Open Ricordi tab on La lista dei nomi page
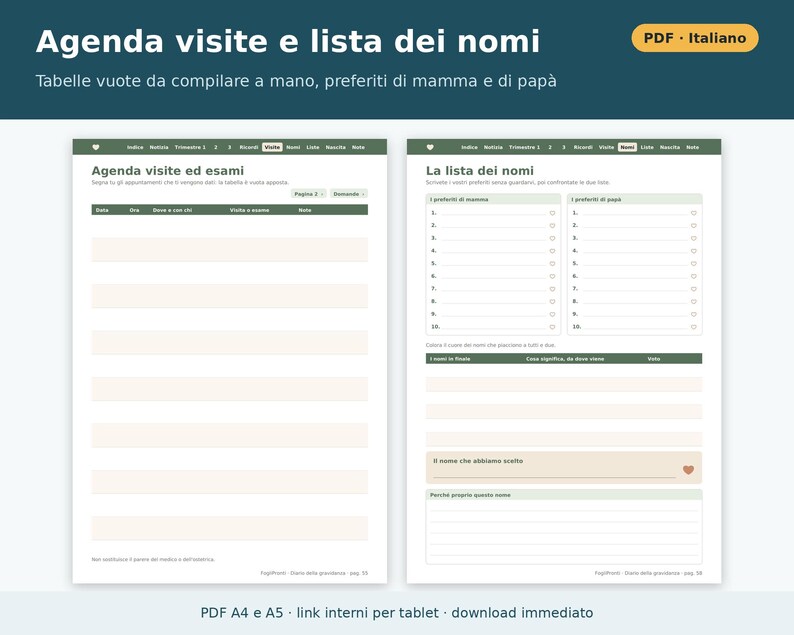The width and height of the screenshot is (794, 635). click(583, 147)
